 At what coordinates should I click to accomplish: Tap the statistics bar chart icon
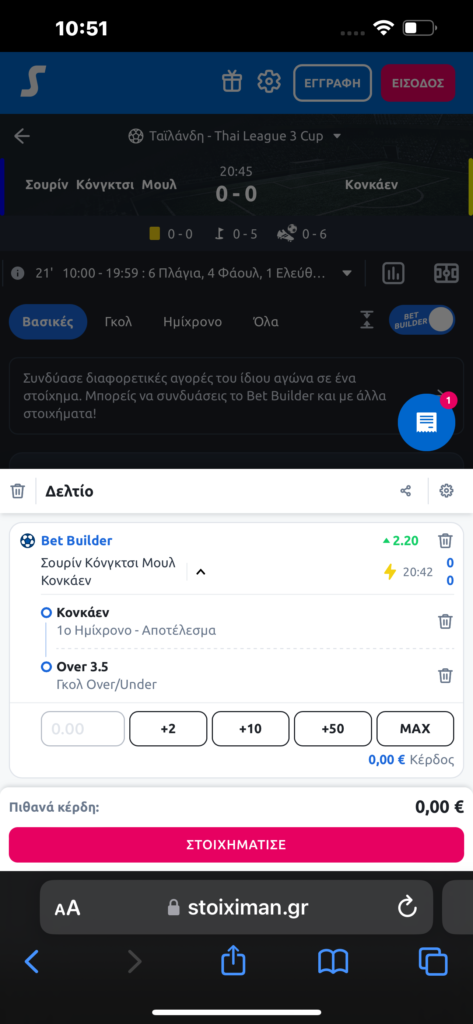tap(393, 273)
